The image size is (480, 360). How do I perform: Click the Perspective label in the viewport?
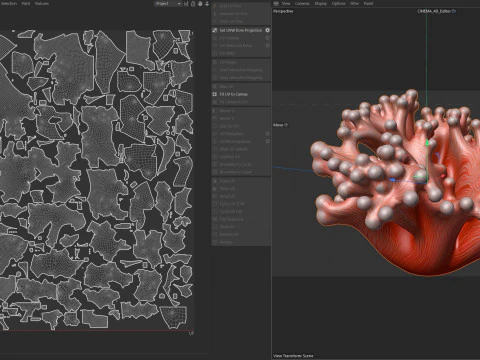(x=283, y=11)
